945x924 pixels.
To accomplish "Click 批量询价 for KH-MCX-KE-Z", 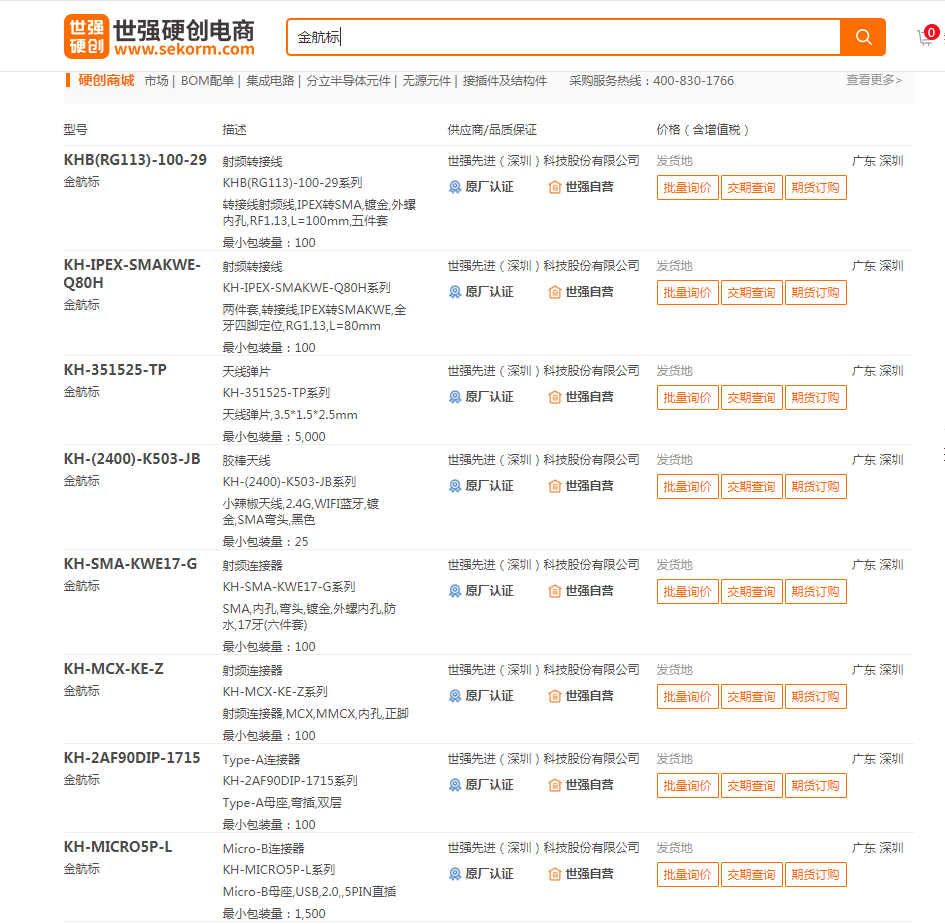I will (x=688, y=696).
